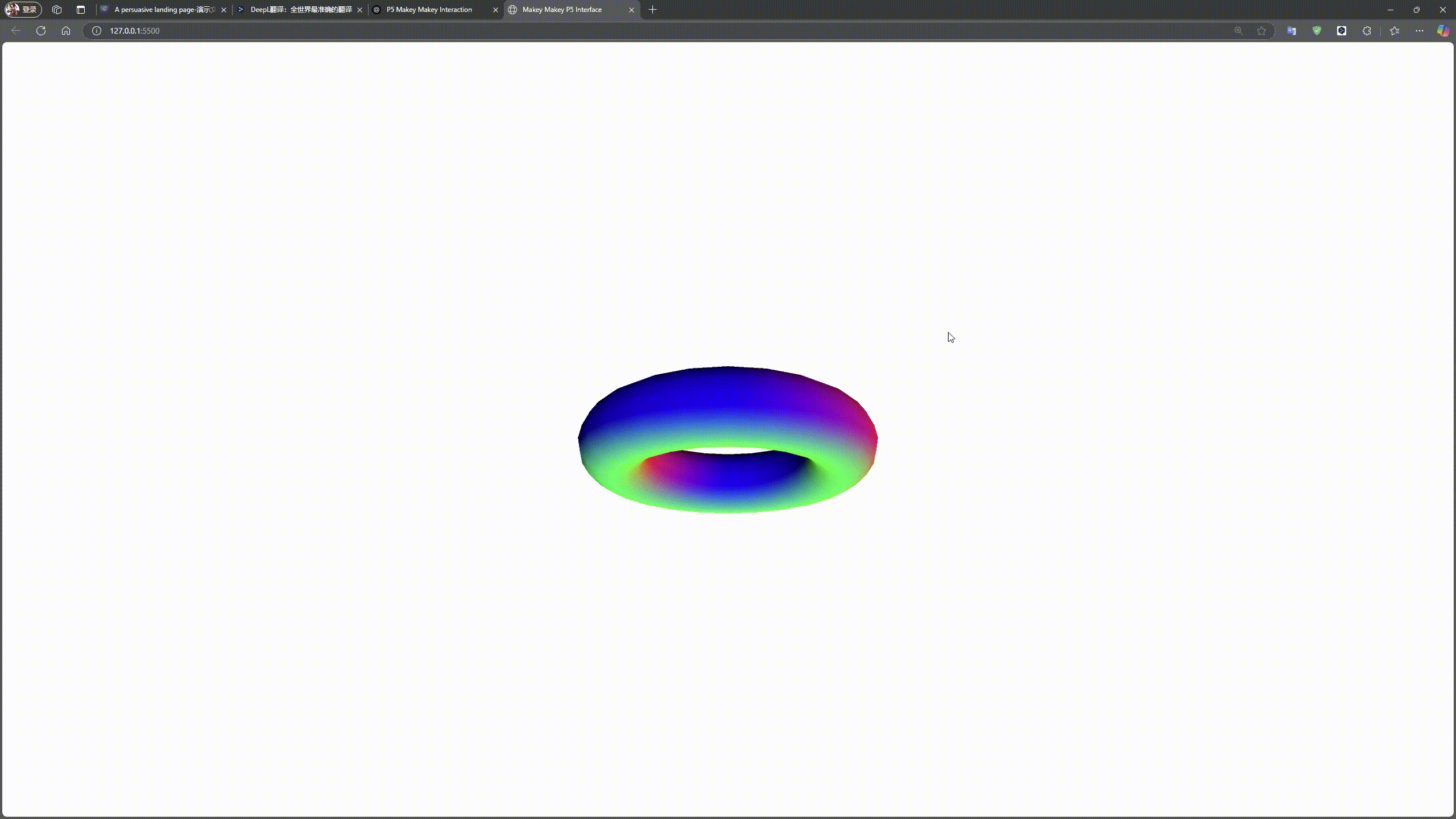Open the 登录 profile menu
The width and height of the screenshot is (1456, 819).
pos(23,9)
